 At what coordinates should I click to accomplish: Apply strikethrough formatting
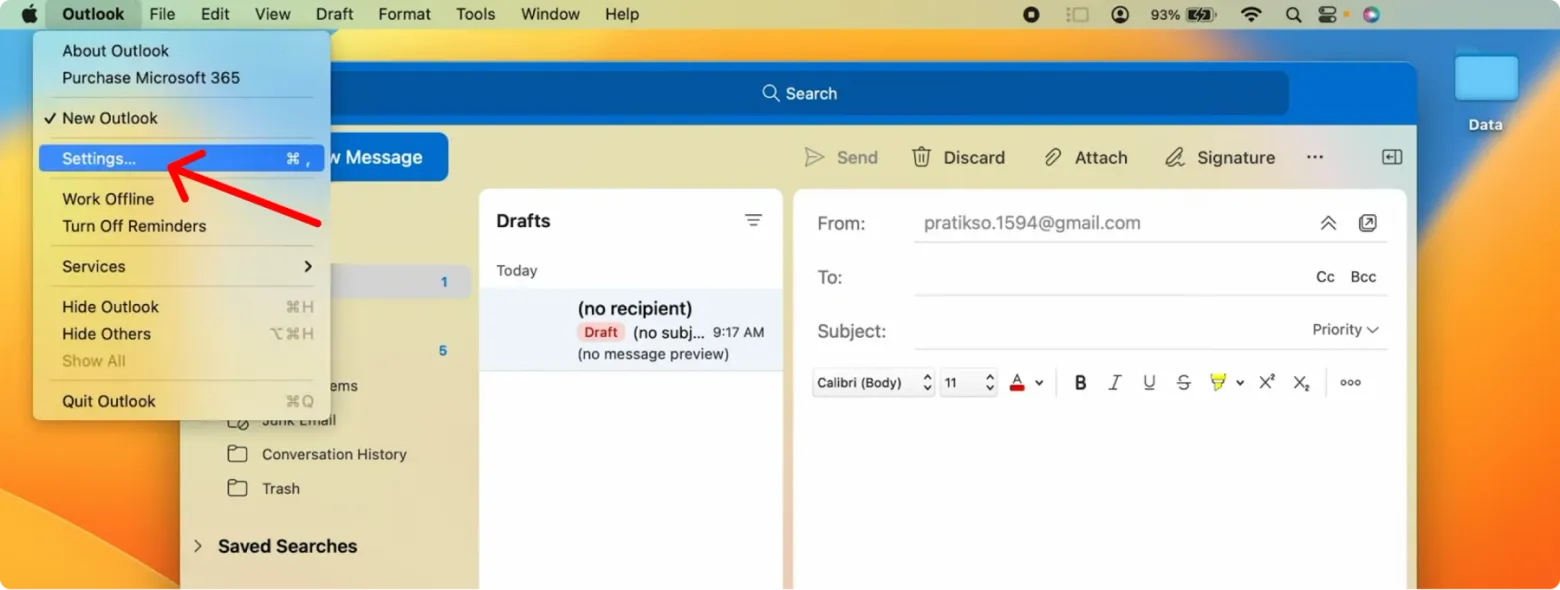pos(1184,383)
